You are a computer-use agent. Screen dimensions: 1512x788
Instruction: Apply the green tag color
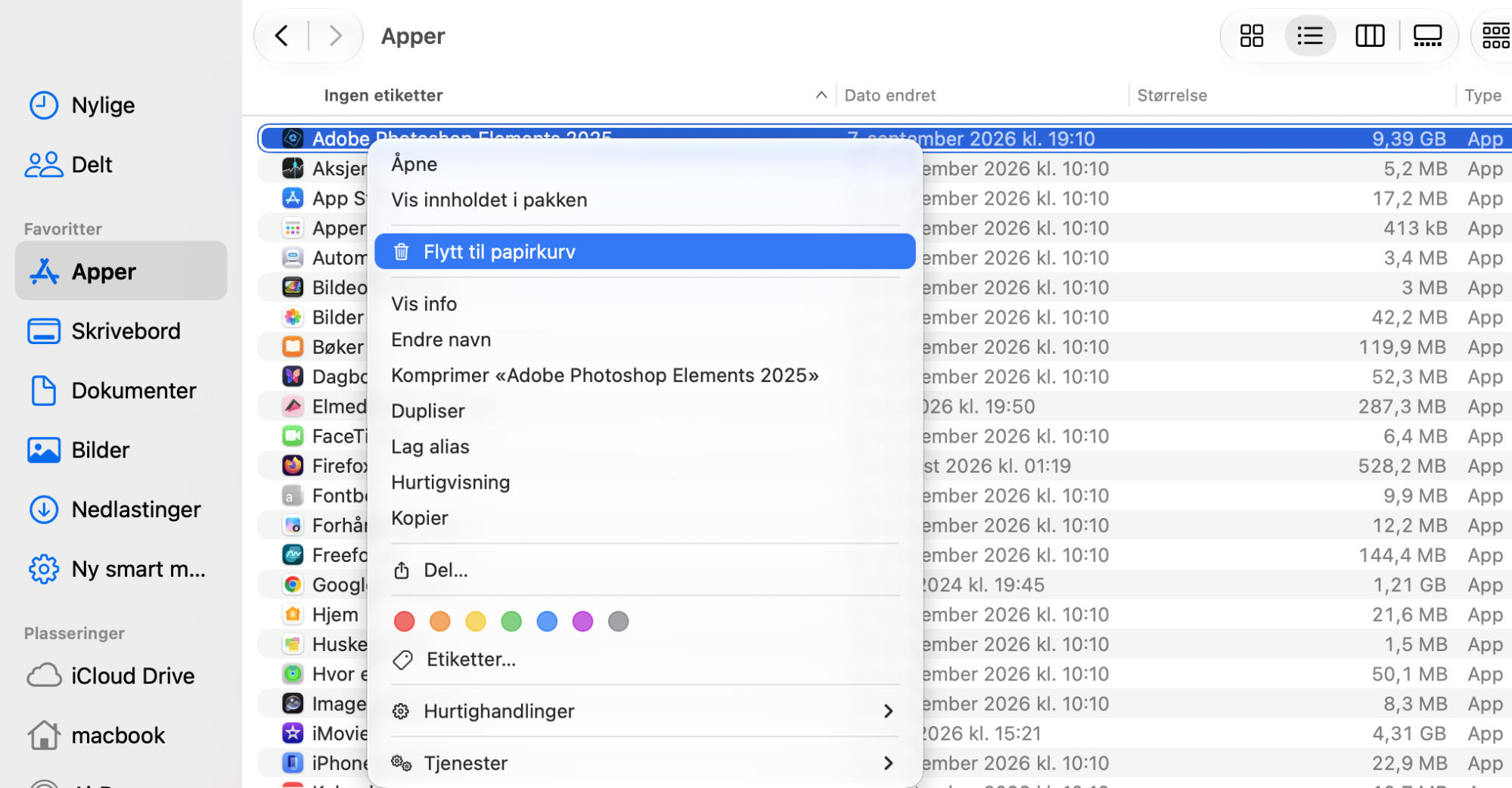[511, 622]
